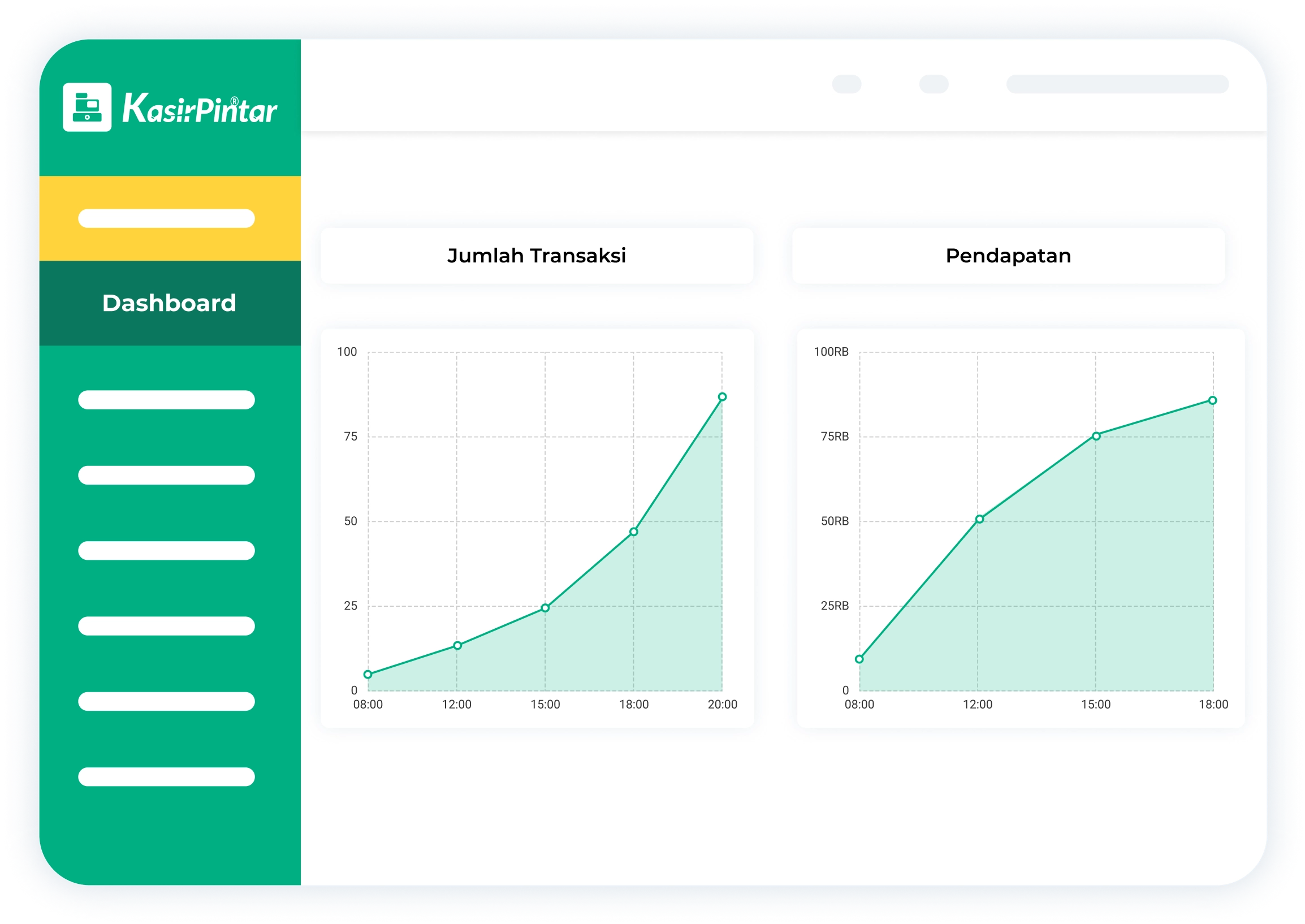Click the KasirPintar brand name text
This screenshot has height=924, width=1305.
[200, 108]
